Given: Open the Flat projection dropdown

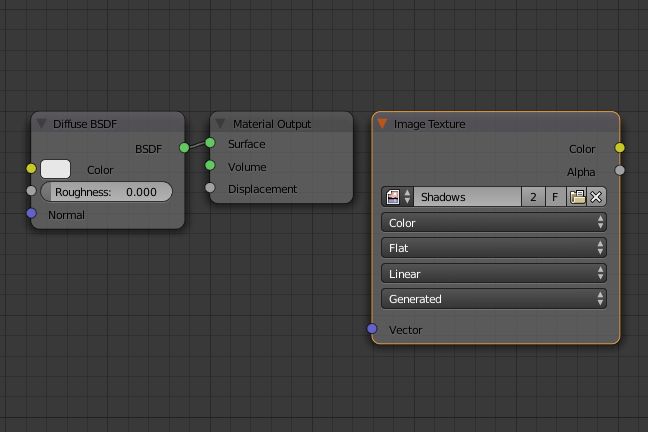Looking at the screenshot, I should point(494,248).
